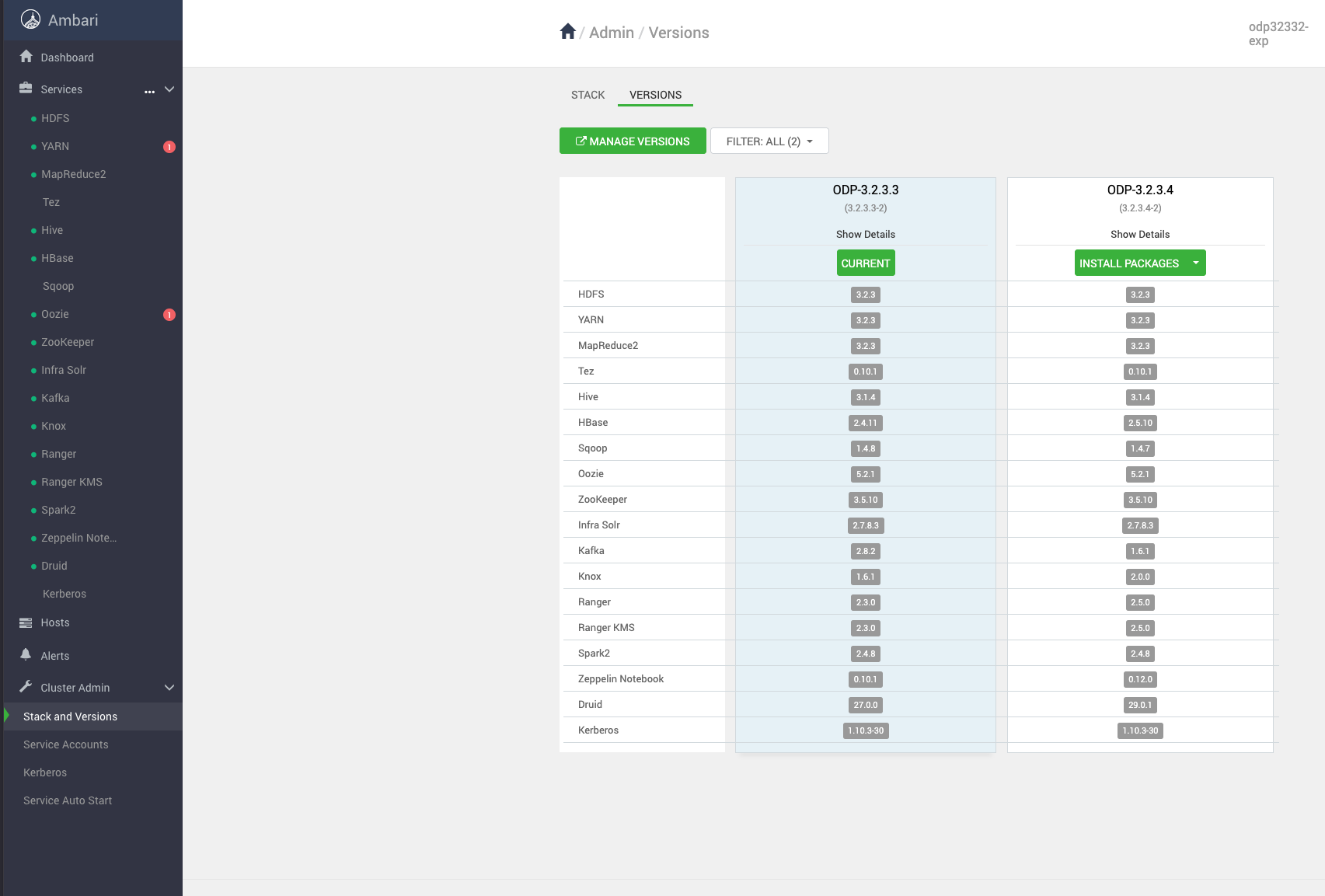Go home via breadcrumb house icon

pos(568,32)
